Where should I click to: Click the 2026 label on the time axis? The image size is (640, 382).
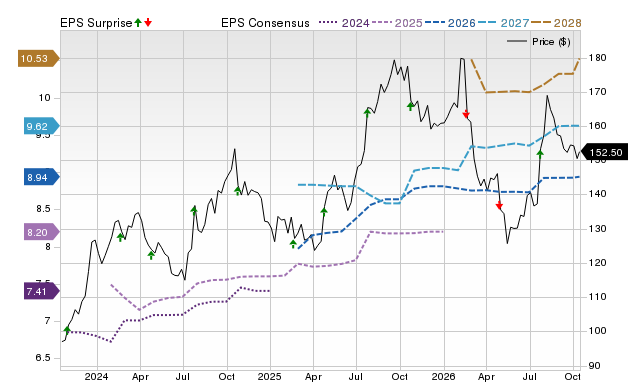click(x=444, y=376)
